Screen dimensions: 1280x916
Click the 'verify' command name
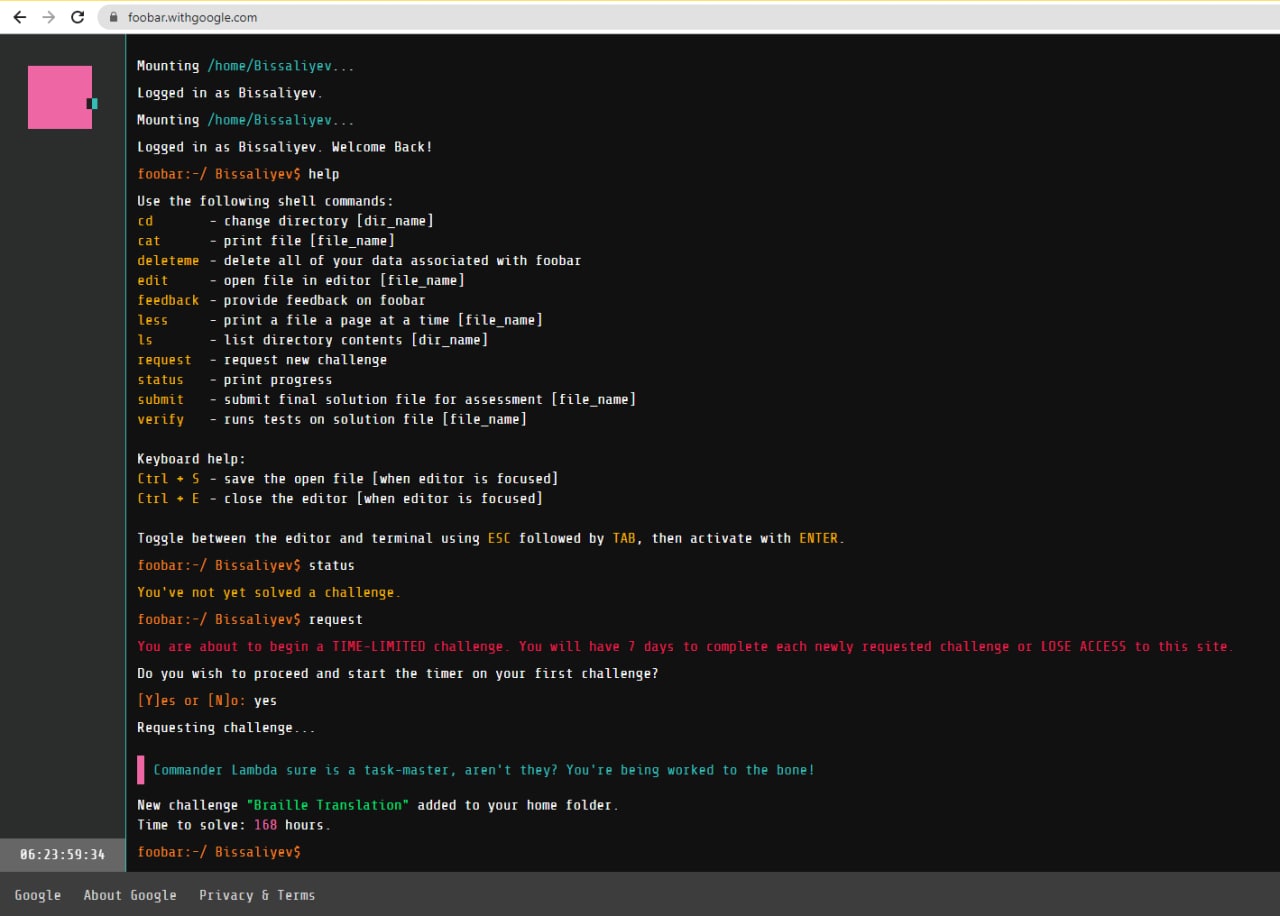[161, 419]
